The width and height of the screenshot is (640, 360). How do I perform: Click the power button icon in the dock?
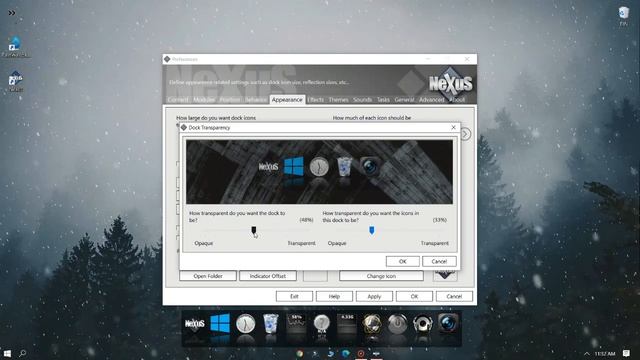397,324
